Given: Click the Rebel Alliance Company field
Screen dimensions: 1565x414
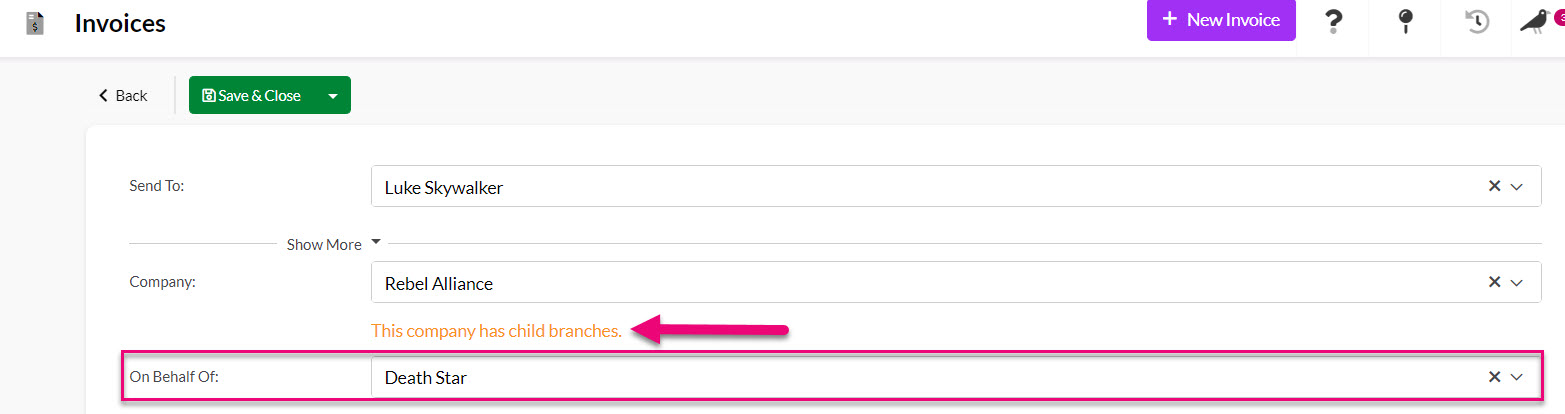Looking at the screenshot, I should click(955, 282).
